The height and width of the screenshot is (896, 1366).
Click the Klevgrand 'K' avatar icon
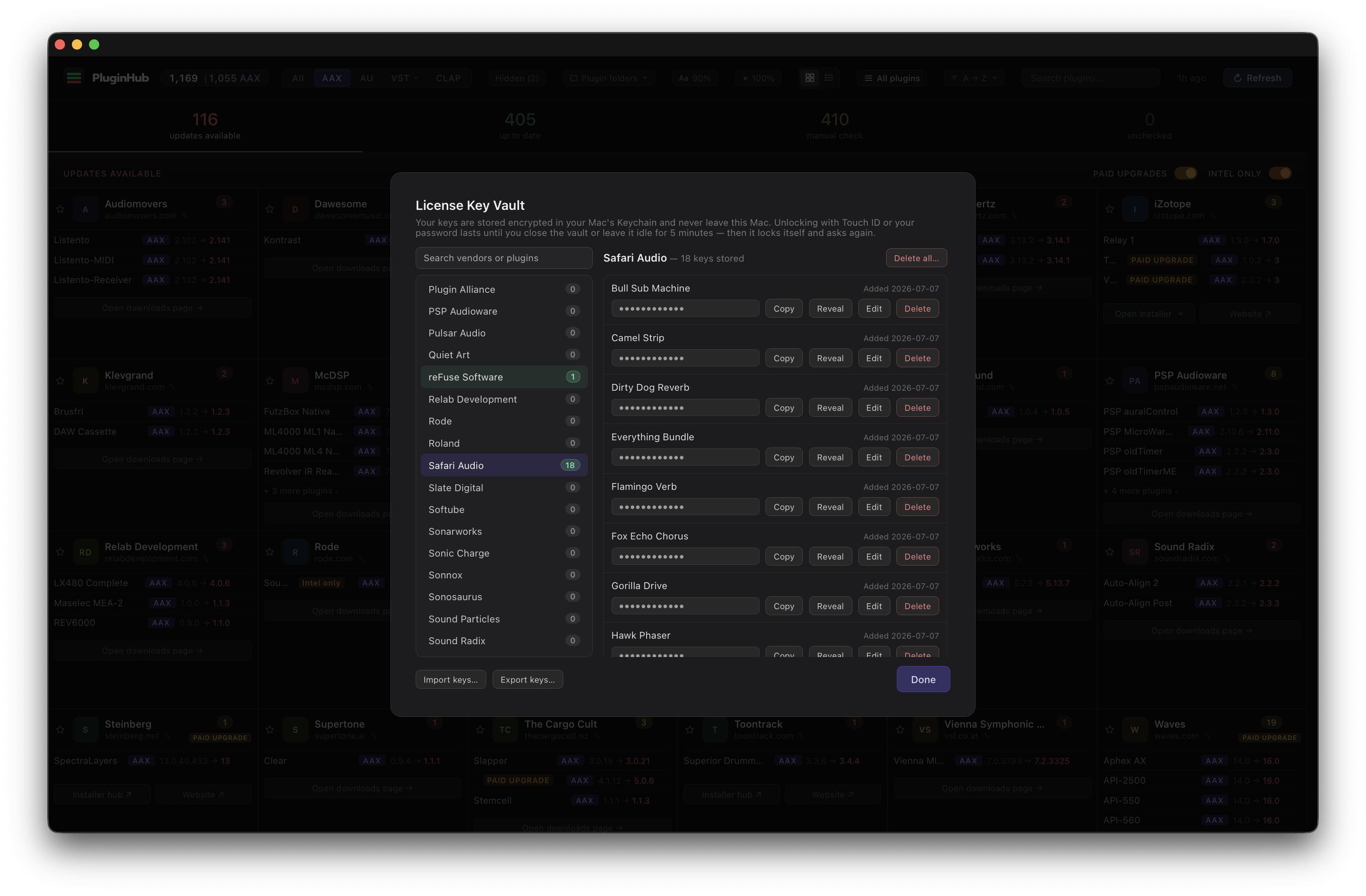(x=86, y=381)
